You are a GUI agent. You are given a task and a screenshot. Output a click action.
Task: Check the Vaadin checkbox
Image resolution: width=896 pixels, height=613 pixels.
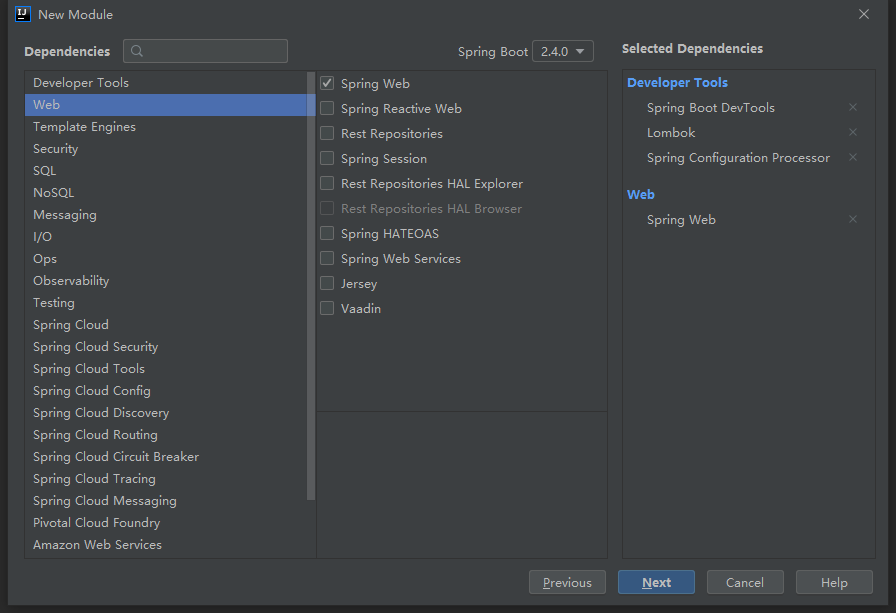(x=325, y=308)
